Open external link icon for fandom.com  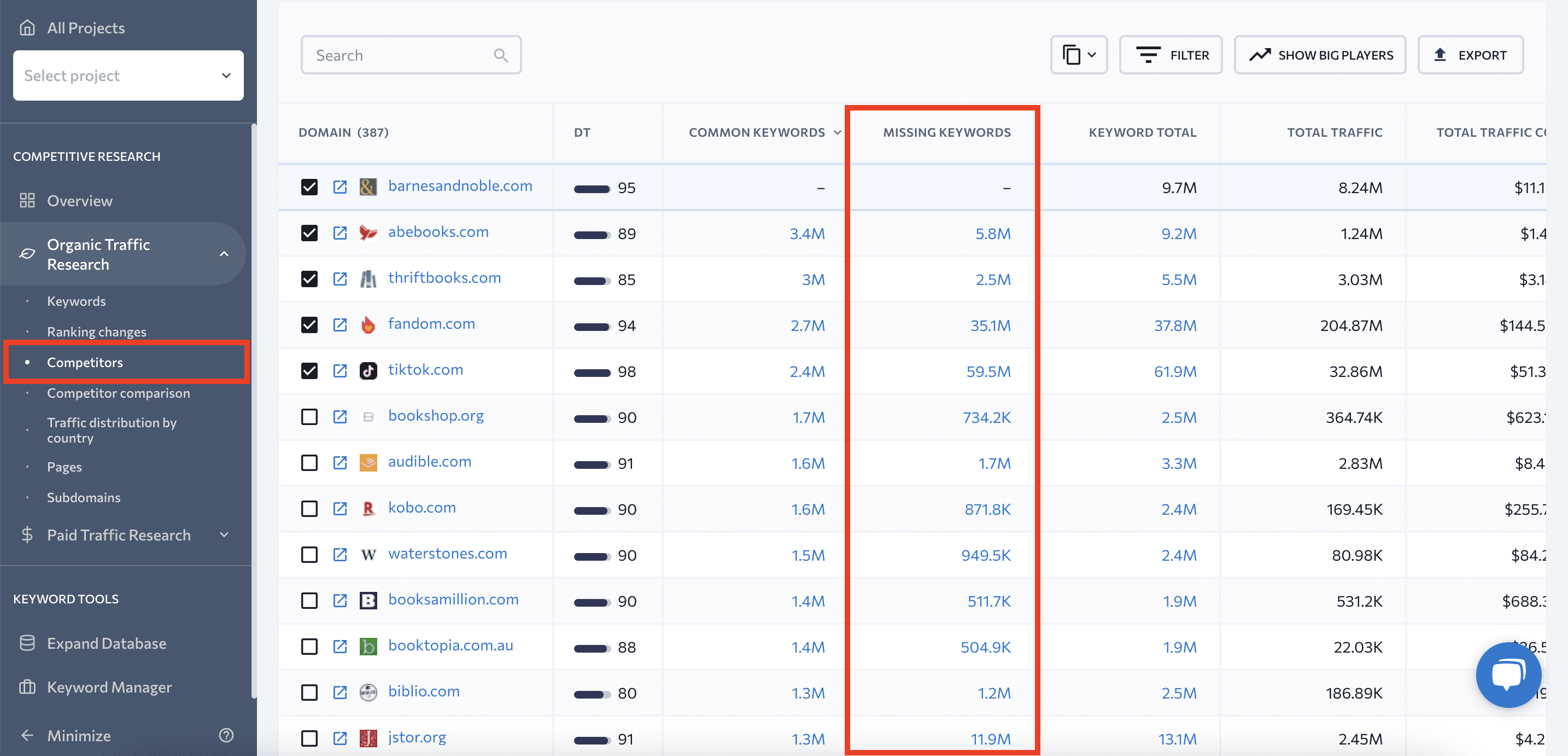pyautogui.click(x=340, y=325)
